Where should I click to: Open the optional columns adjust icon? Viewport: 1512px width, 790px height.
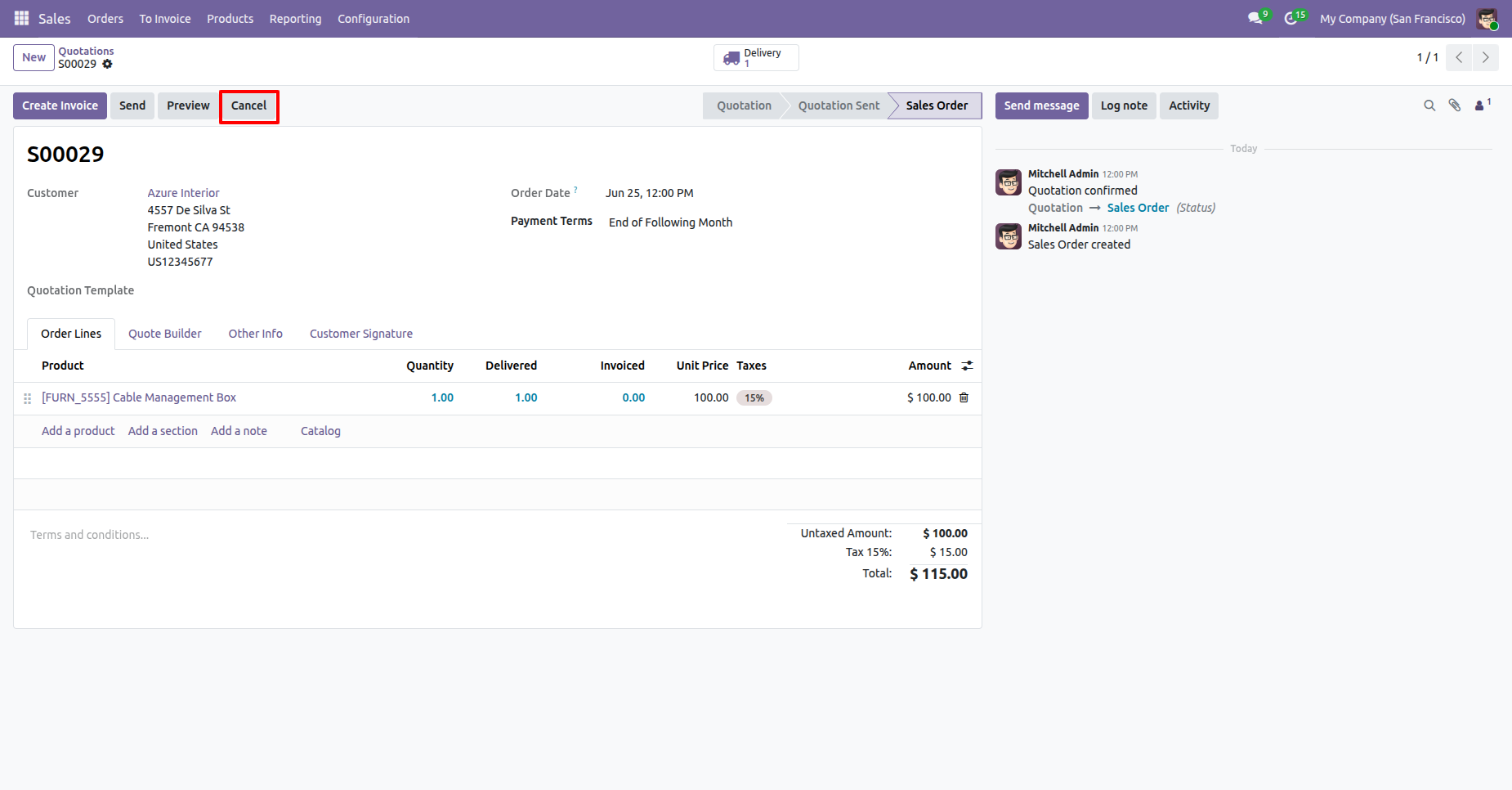click(x=967, y=366)
